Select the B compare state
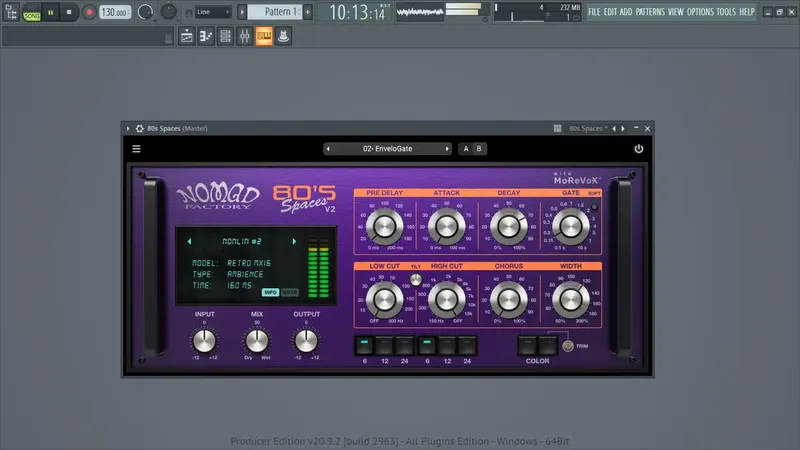 coord(479,149)
